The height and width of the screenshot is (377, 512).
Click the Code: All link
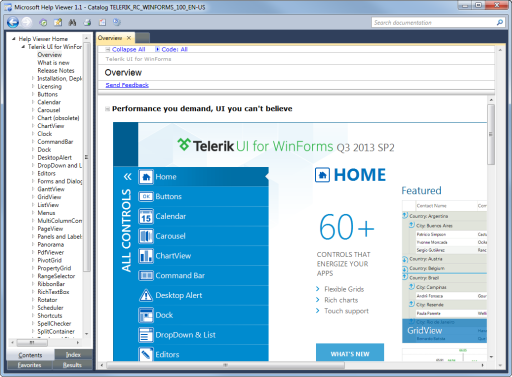pyautogui.click(x=174, y=49)
